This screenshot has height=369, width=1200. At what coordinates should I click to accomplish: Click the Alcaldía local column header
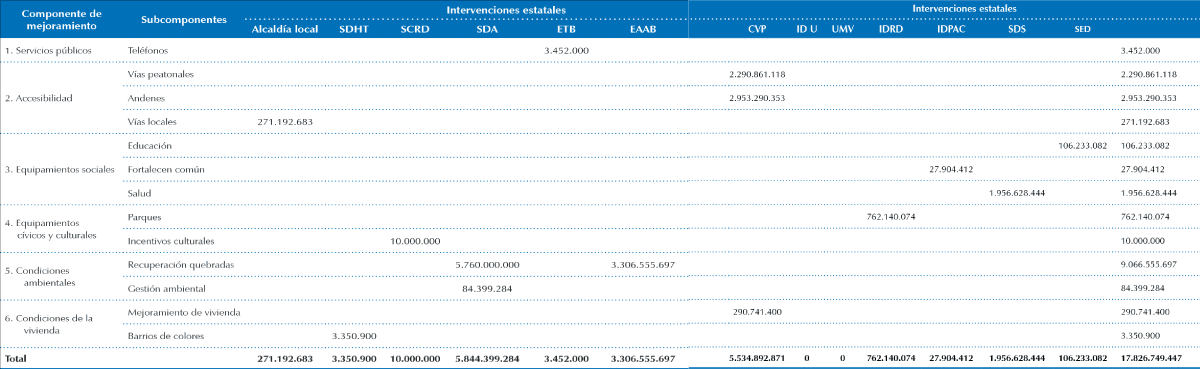pyautogui.click(x=285, y=29)
